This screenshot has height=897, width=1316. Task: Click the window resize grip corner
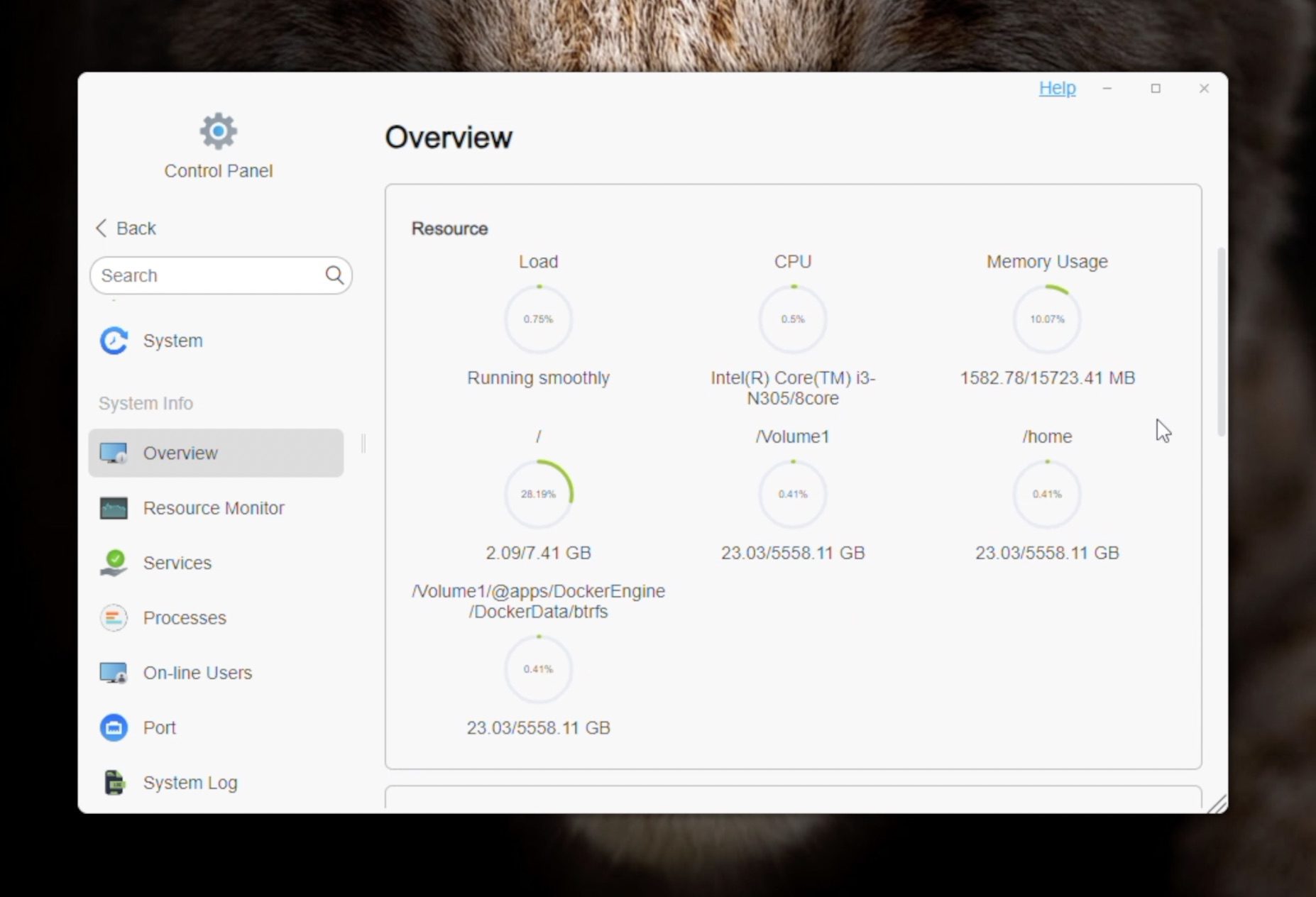click(1217, 803)
